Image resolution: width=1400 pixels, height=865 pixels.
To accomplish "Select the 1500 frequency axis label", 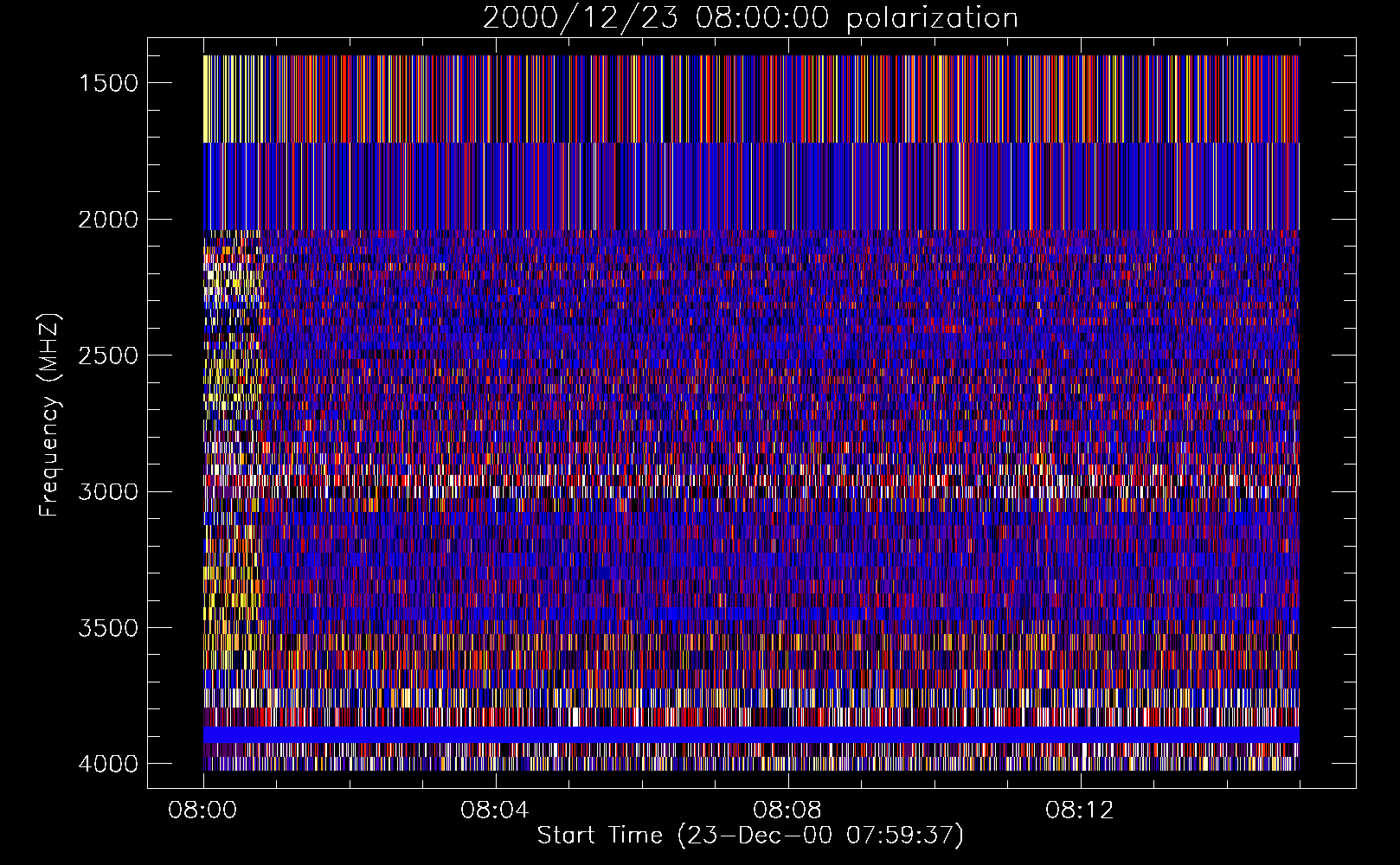I will [108, 83].
